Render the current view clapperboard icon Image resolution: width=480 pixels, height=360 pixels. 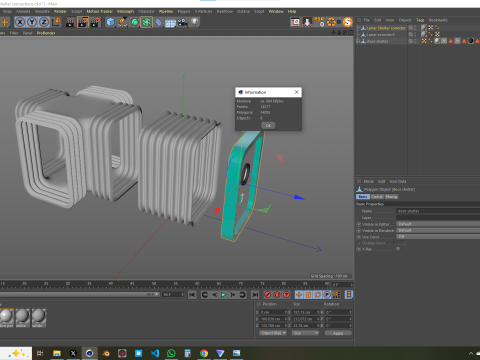(x=71, y=22)
